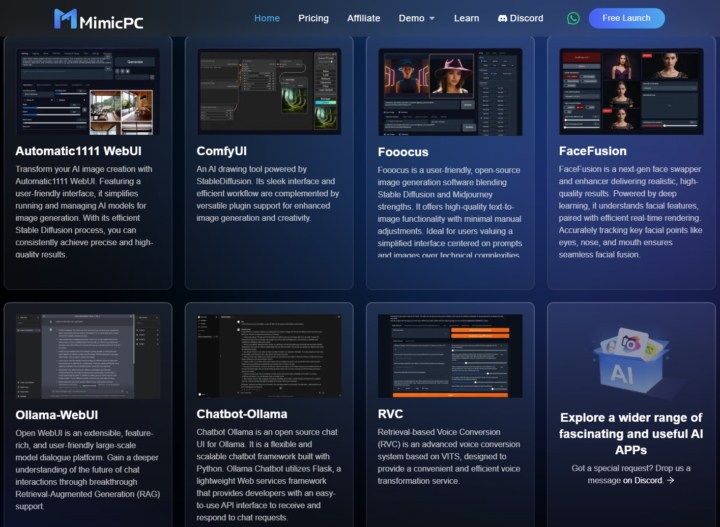Open the RVC screenshot thumbnail
Viewport: 720px width, 527px height.
(x=450, y=356)
